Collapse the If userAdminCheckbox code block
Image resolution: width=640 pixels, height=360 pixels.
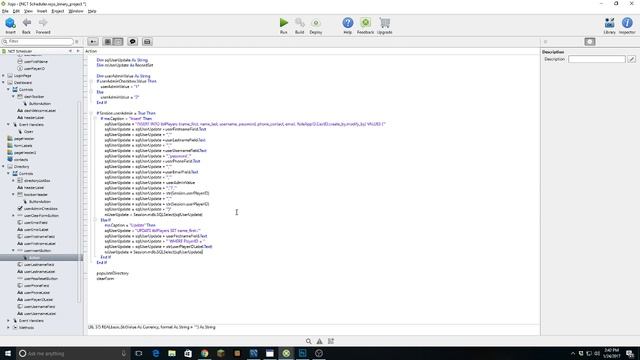pyautogui.click(x=91, y=81)
